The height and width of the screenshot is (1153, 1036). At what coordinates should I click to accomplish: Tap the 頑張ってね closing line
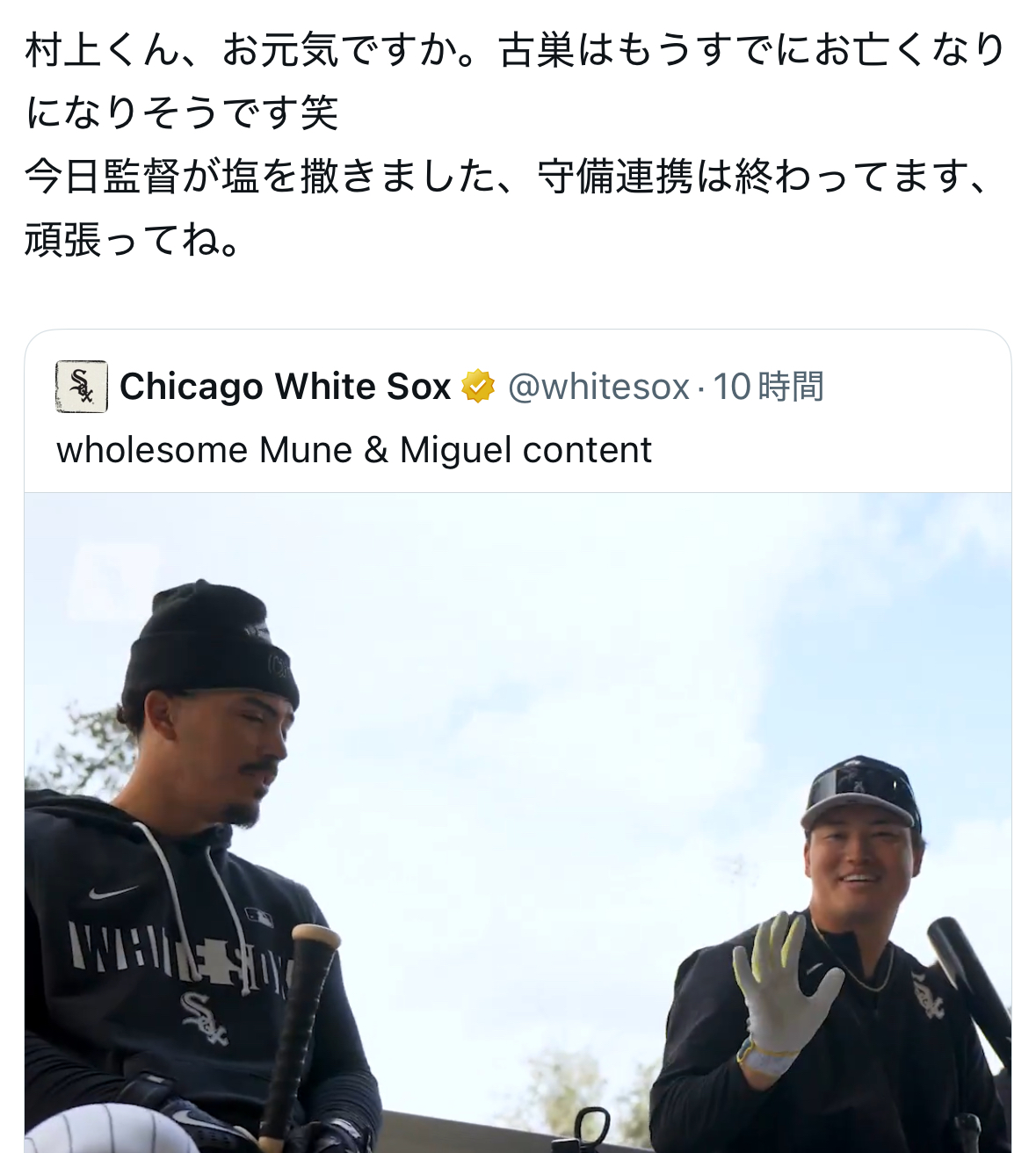click(x=133, y=240)
